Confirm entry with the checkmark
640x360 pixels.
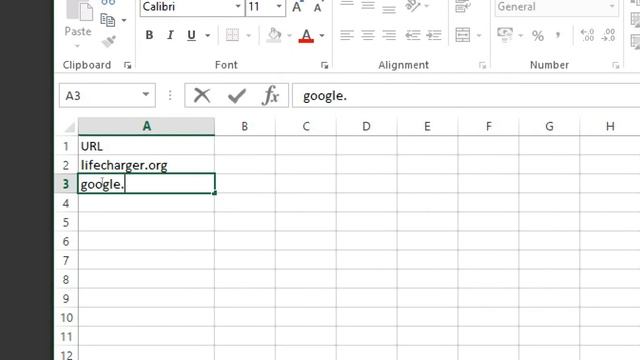pos(237,96)
